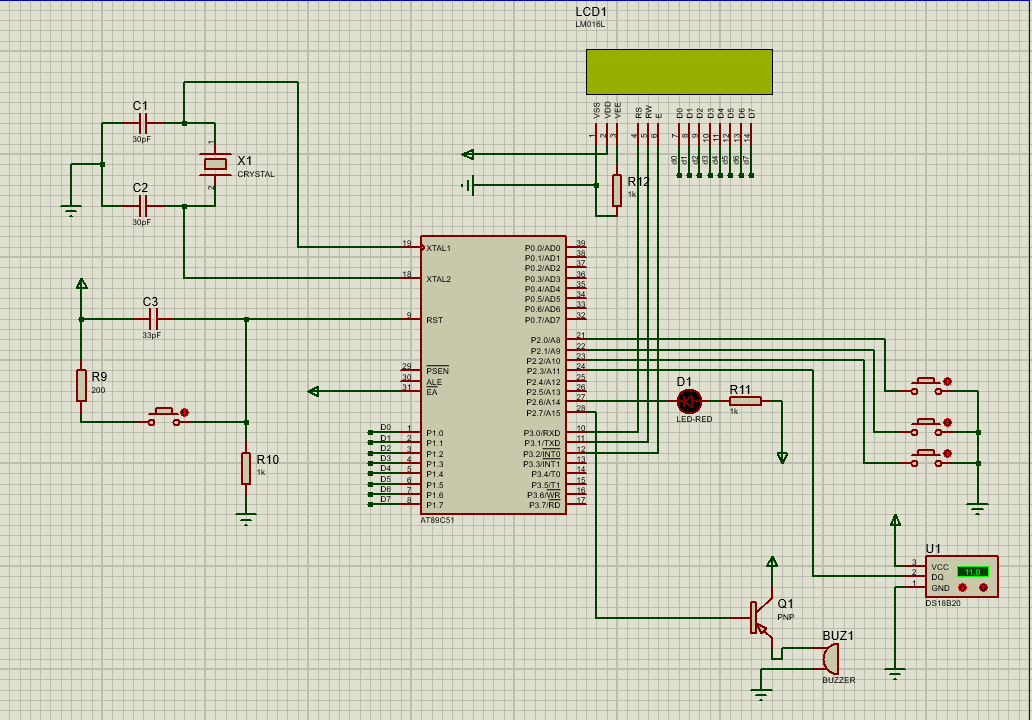This screenshot has height=720, width=1032.
Task: Select capacitor C2 symbol
Action: click(145, 206)
